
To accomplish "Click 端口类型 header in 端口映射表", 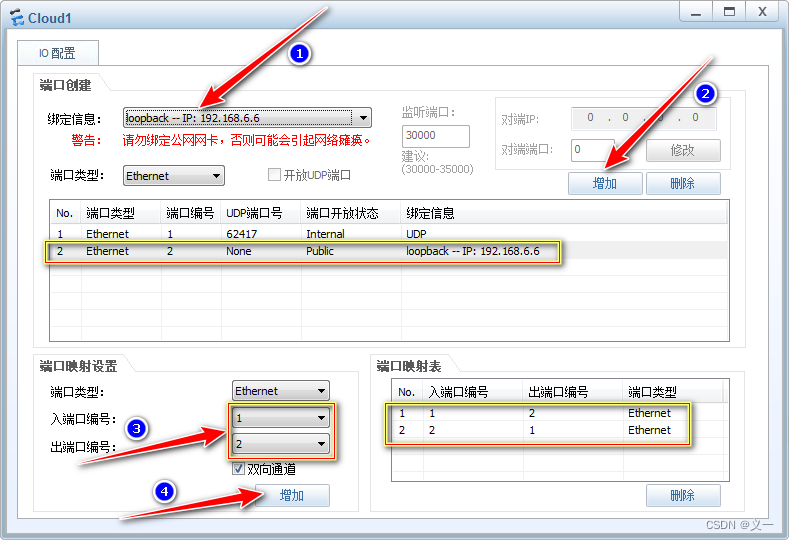I will [x=673, y=392].
